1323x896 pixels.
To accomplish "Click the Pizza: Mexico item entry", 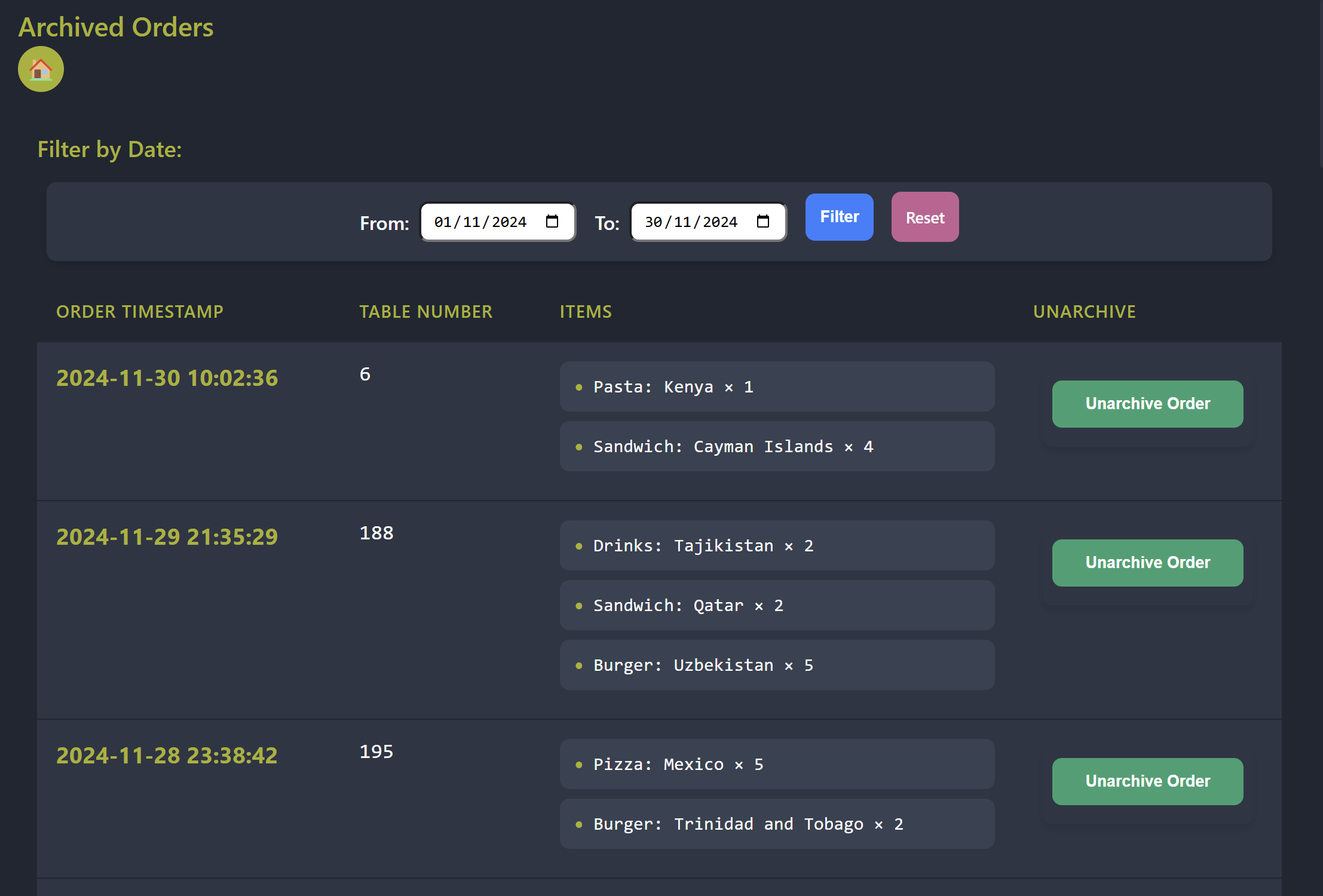I will [777, 764].
